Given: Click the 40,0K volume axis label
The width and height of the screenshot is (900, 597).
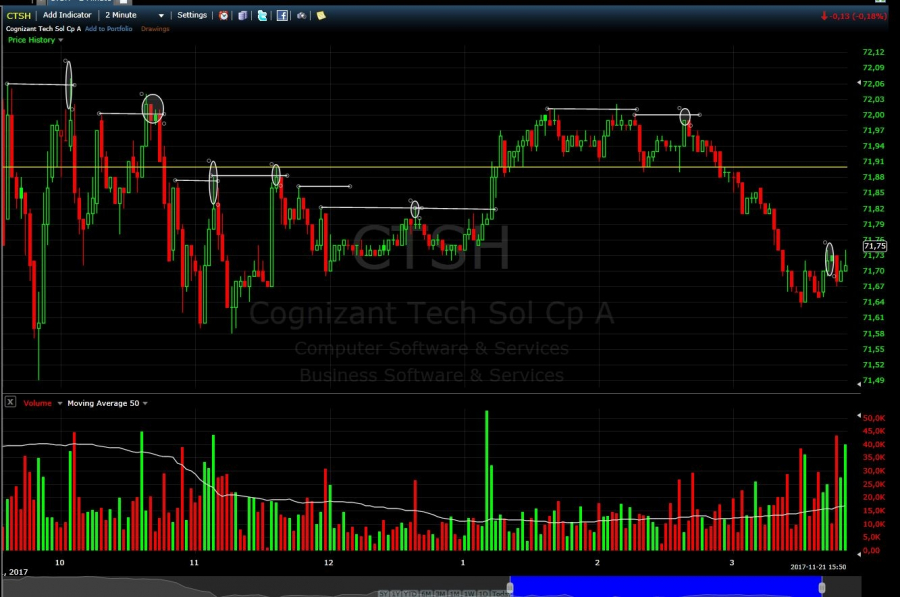Looking at the screenshot, I should pos(874,444).
